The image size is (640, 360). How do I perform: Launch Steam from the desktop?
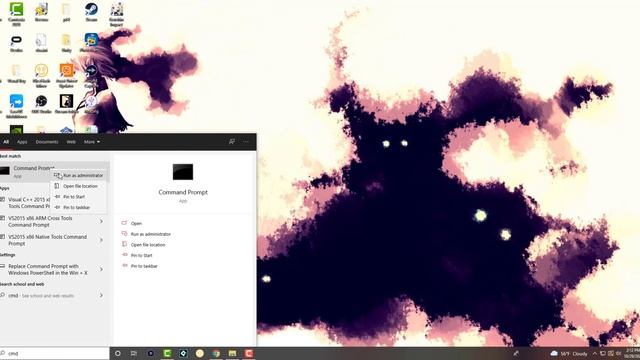91,12
